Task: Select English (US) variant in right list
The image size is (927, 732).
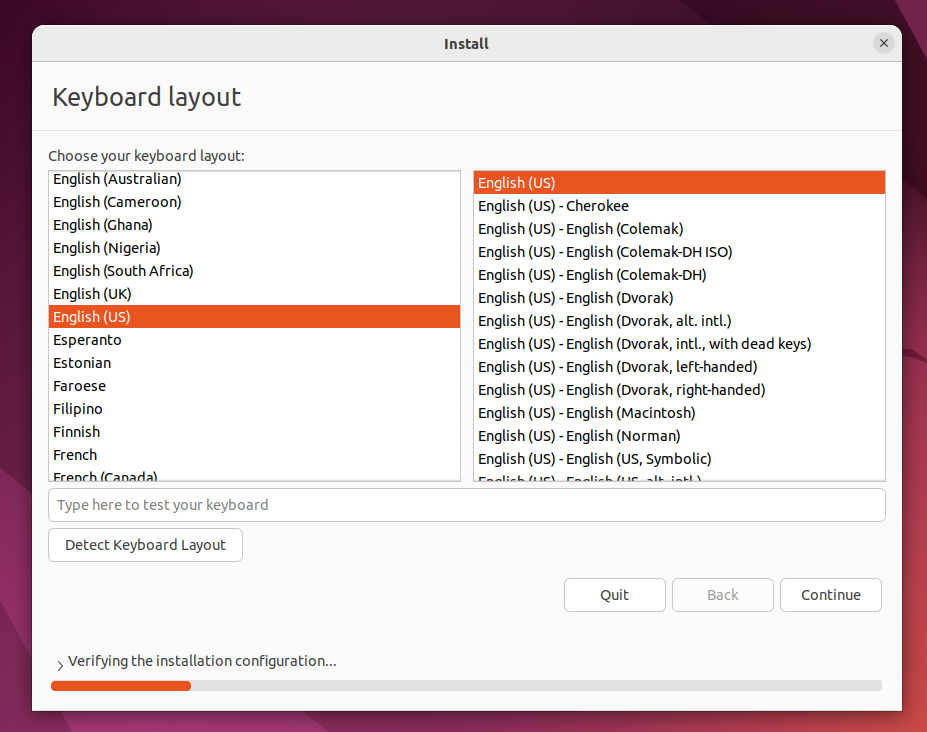Action: [x=679, y=183]
